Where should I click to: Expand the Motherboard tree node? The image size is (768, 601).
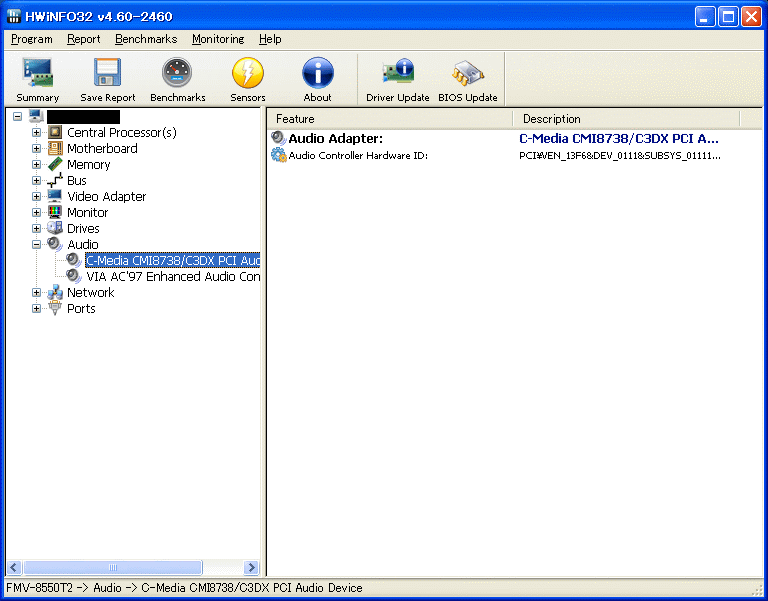pos(37,149)
